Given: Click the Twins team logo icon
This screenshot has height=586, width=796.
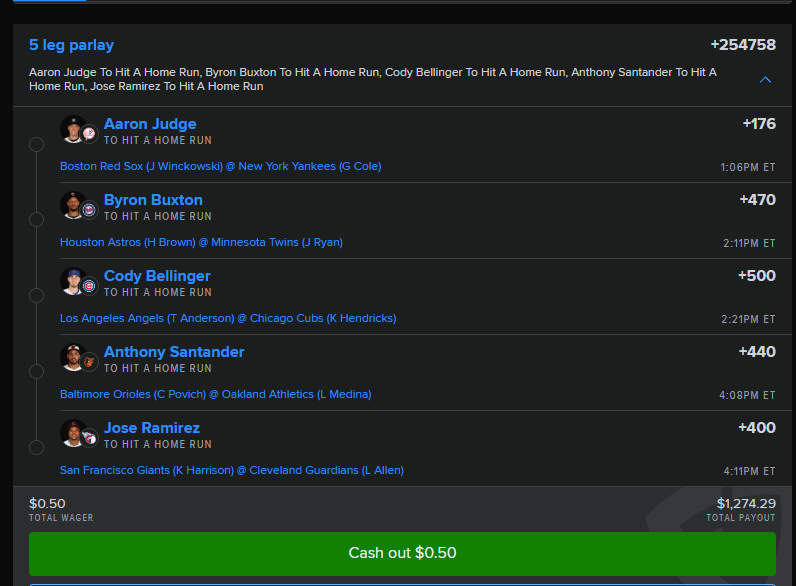Looking at the screenshot, I should pyautogui.click(x=89, y=210).
